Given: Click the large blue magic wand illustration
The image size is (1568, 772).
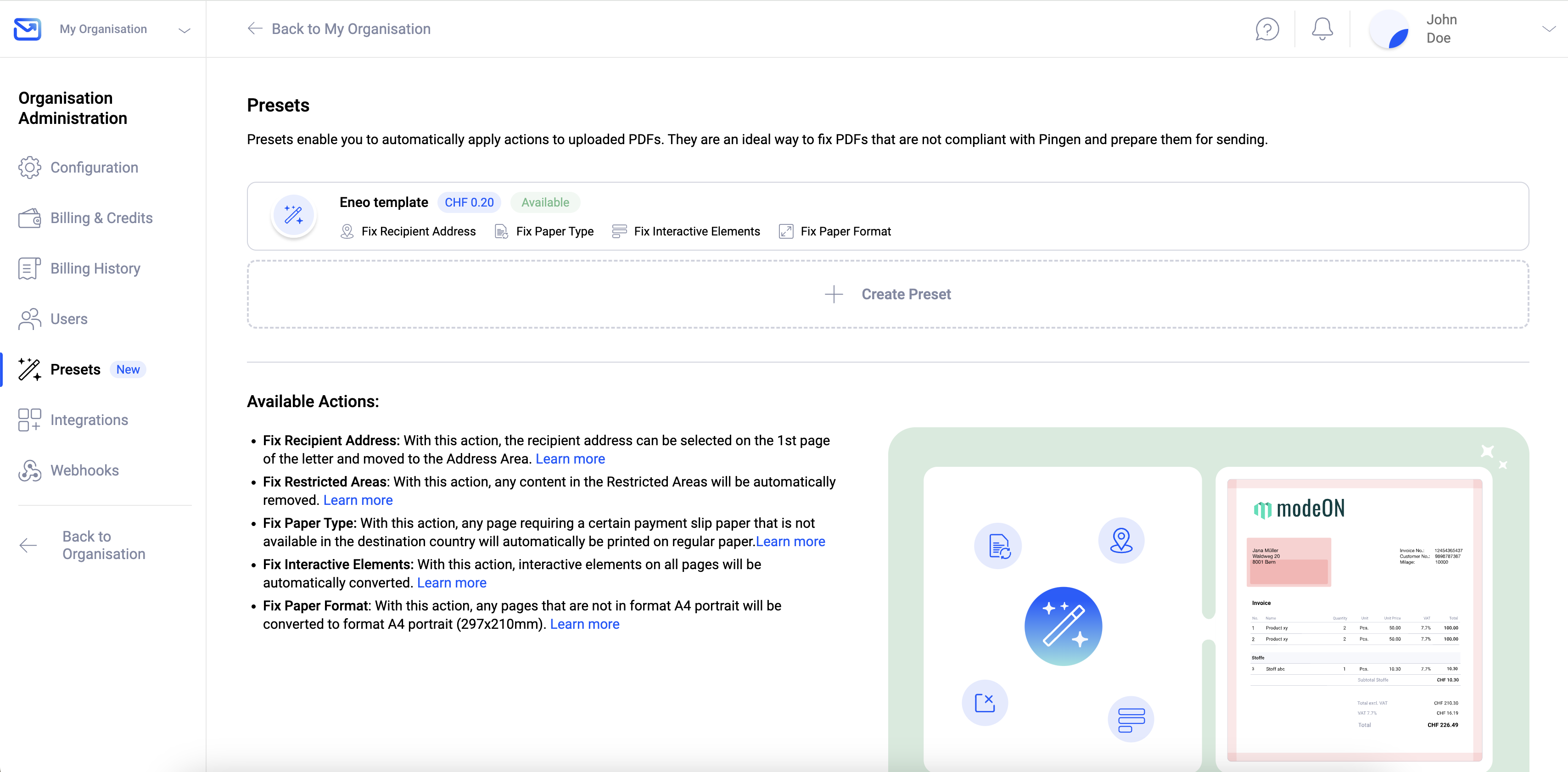Looking at the screenshot, I should (x=1063, y=626).
